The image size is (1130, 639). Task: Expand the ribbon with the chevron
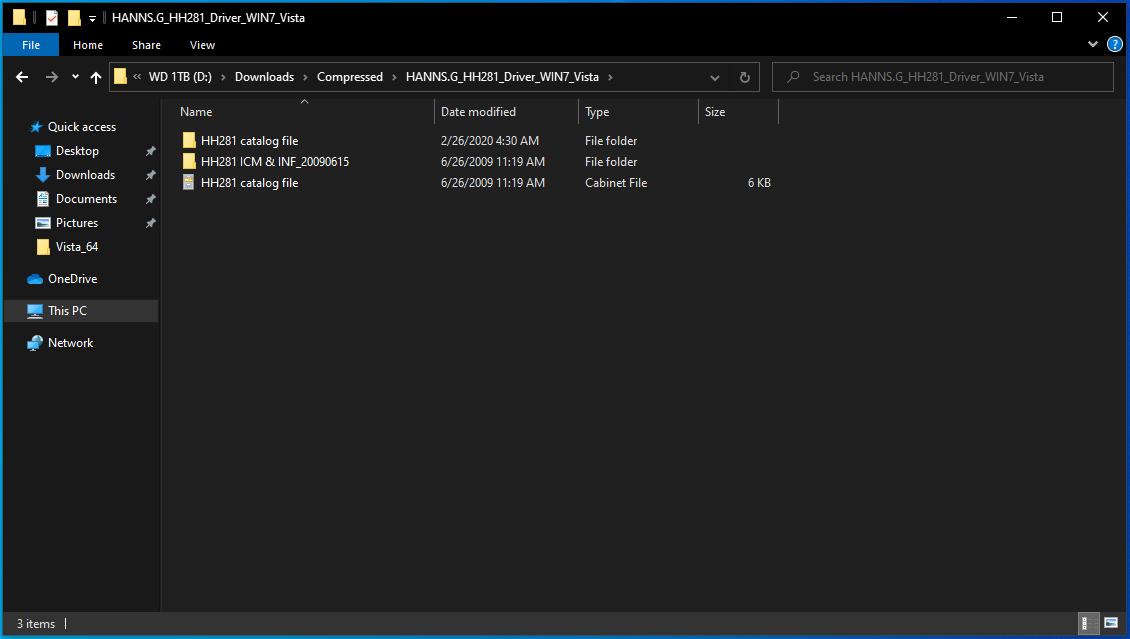point(1093,45)
